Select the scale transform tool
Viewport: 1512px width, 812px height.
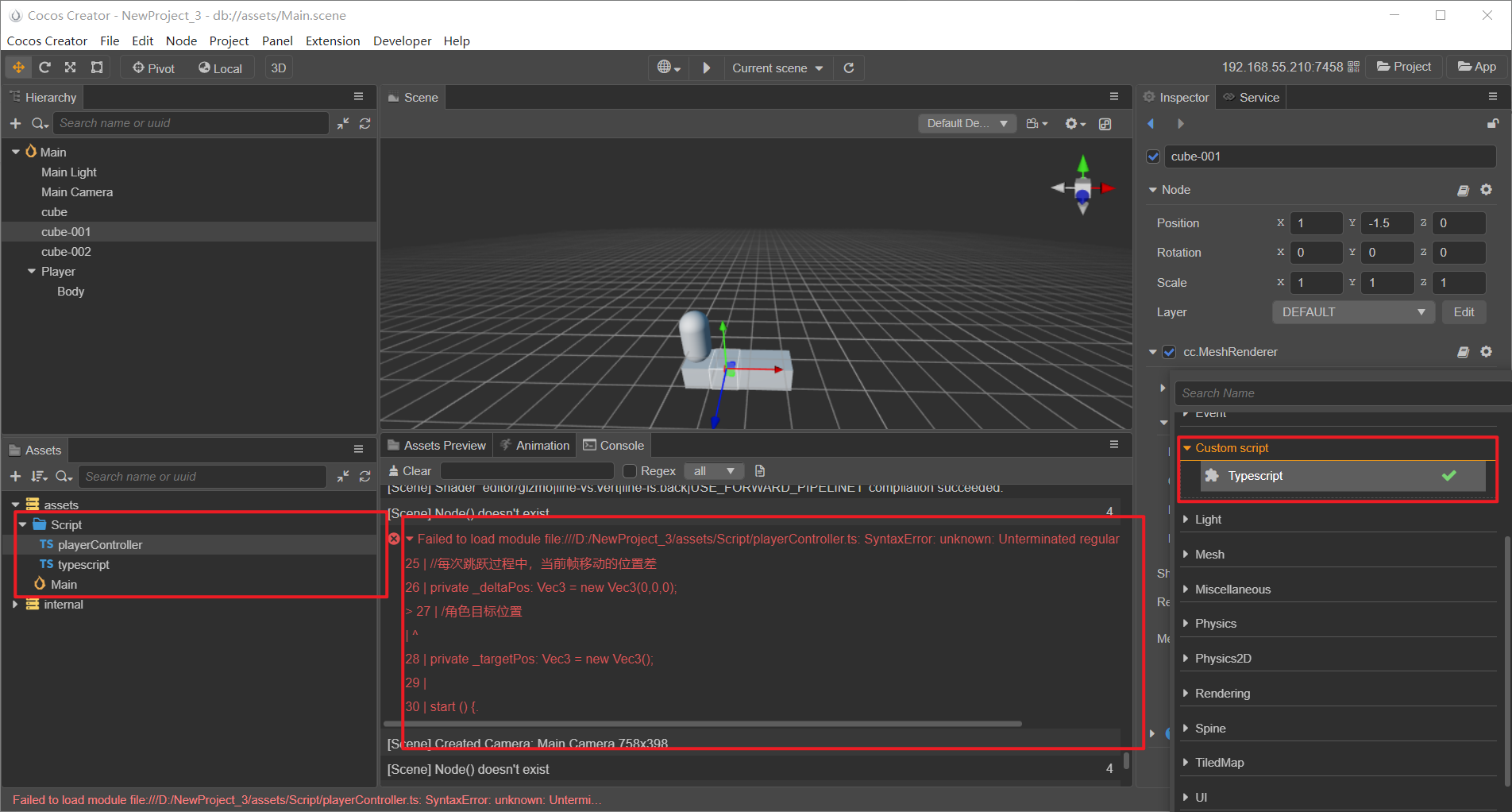coord(71,68)
